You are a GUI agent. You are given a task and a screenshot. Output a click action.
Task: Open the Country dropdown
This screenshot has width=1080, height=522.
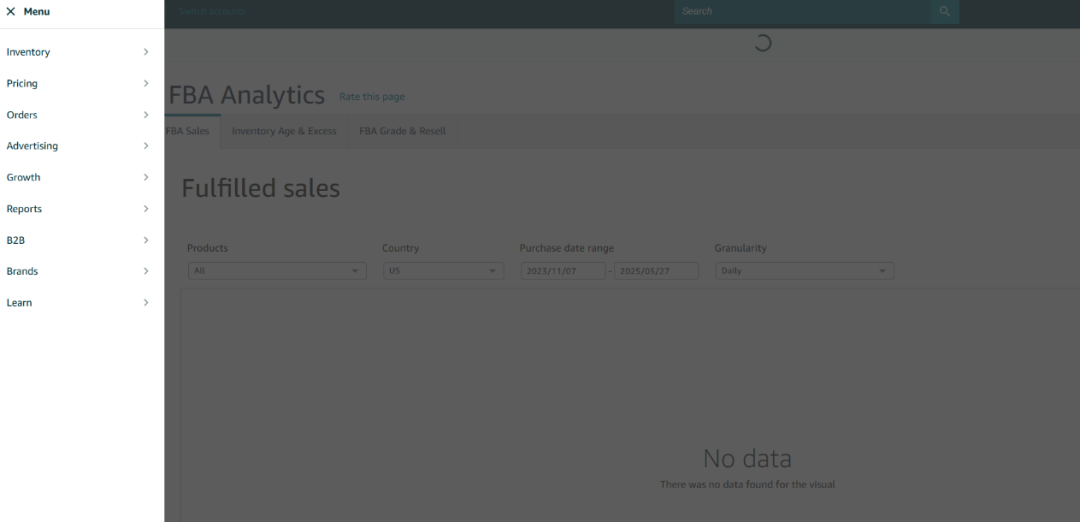click(443, 271)
